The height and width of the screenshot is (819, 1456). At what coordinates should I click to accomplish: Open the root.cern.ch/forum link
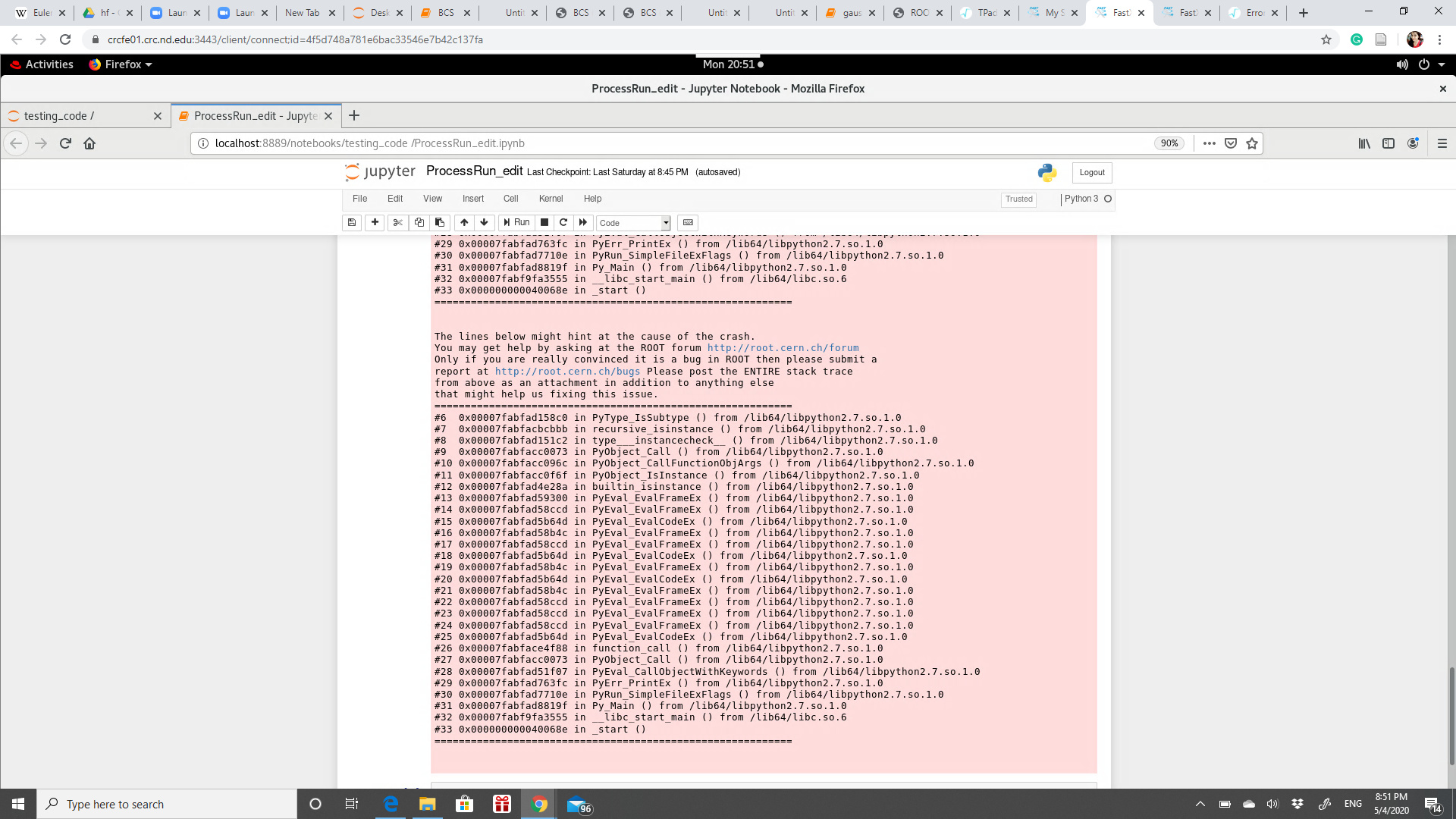pos(783,348)
